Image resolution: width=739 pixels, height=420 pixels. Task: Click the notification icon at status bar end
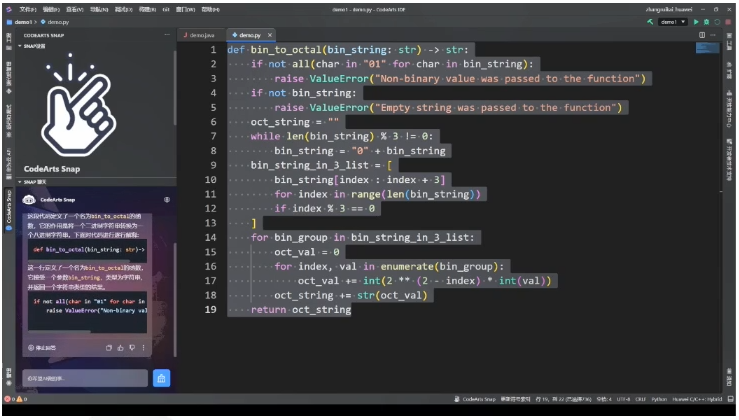click(x=731, y=399)
